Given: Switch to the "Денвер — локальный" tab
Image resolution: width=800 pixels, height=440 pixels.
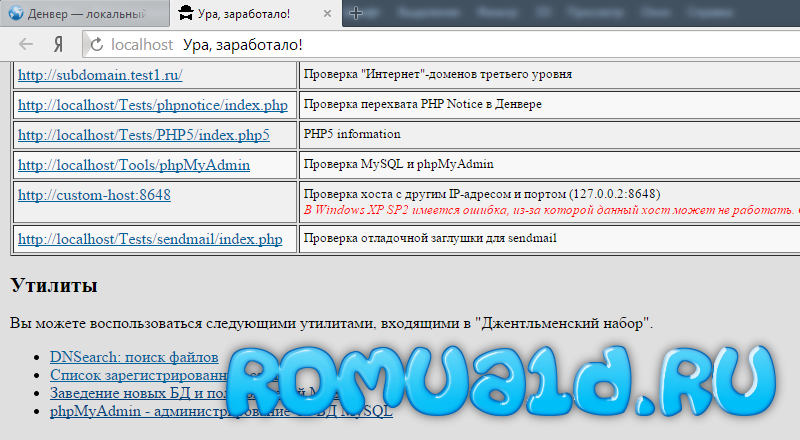Looking at the screenshot, I should point(85,13).
